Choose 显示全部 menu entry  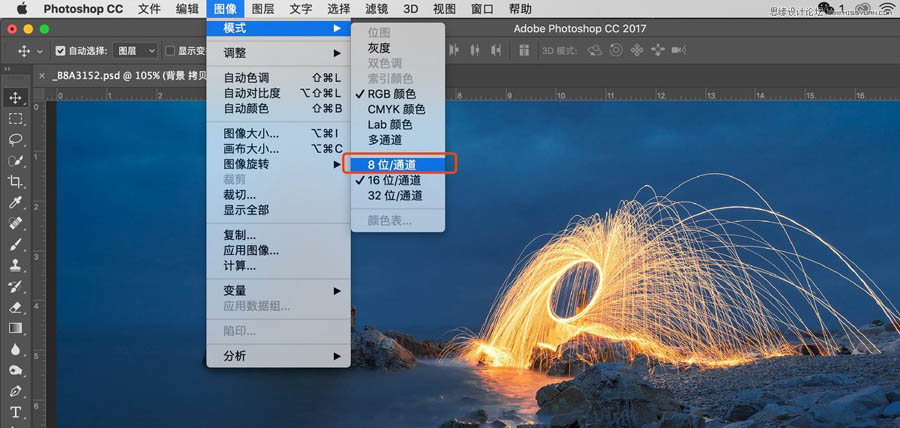(x=279, y=210)
